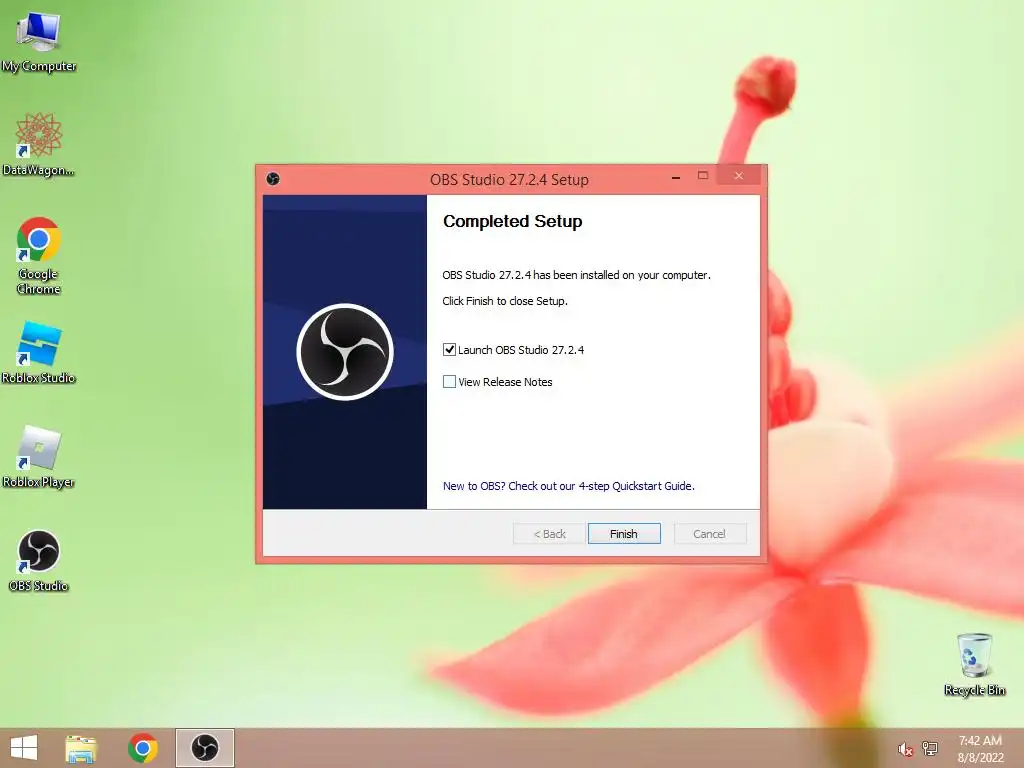Click the Completed Setup heading
This screenshot has height=768, width=1024.
click(513, 221)
